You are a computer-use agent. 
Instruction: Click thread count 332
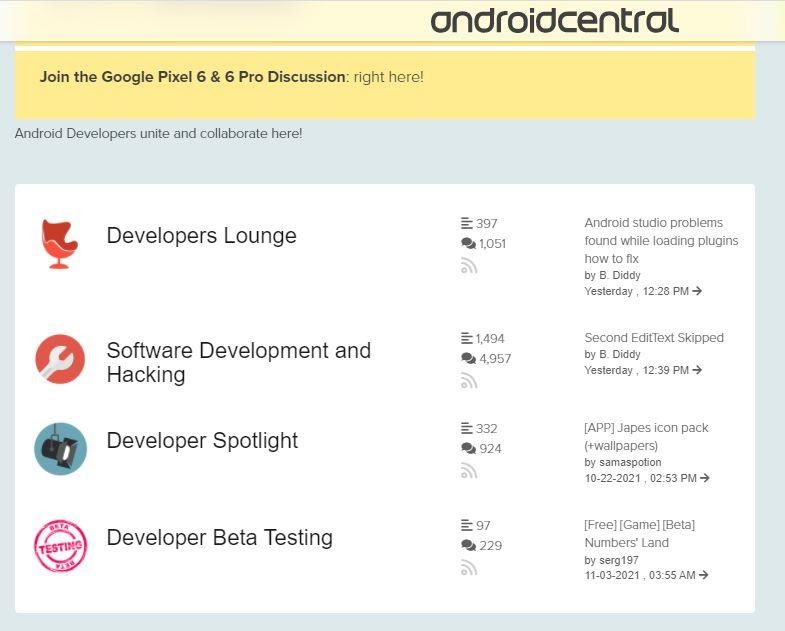(x=487, y=429)
